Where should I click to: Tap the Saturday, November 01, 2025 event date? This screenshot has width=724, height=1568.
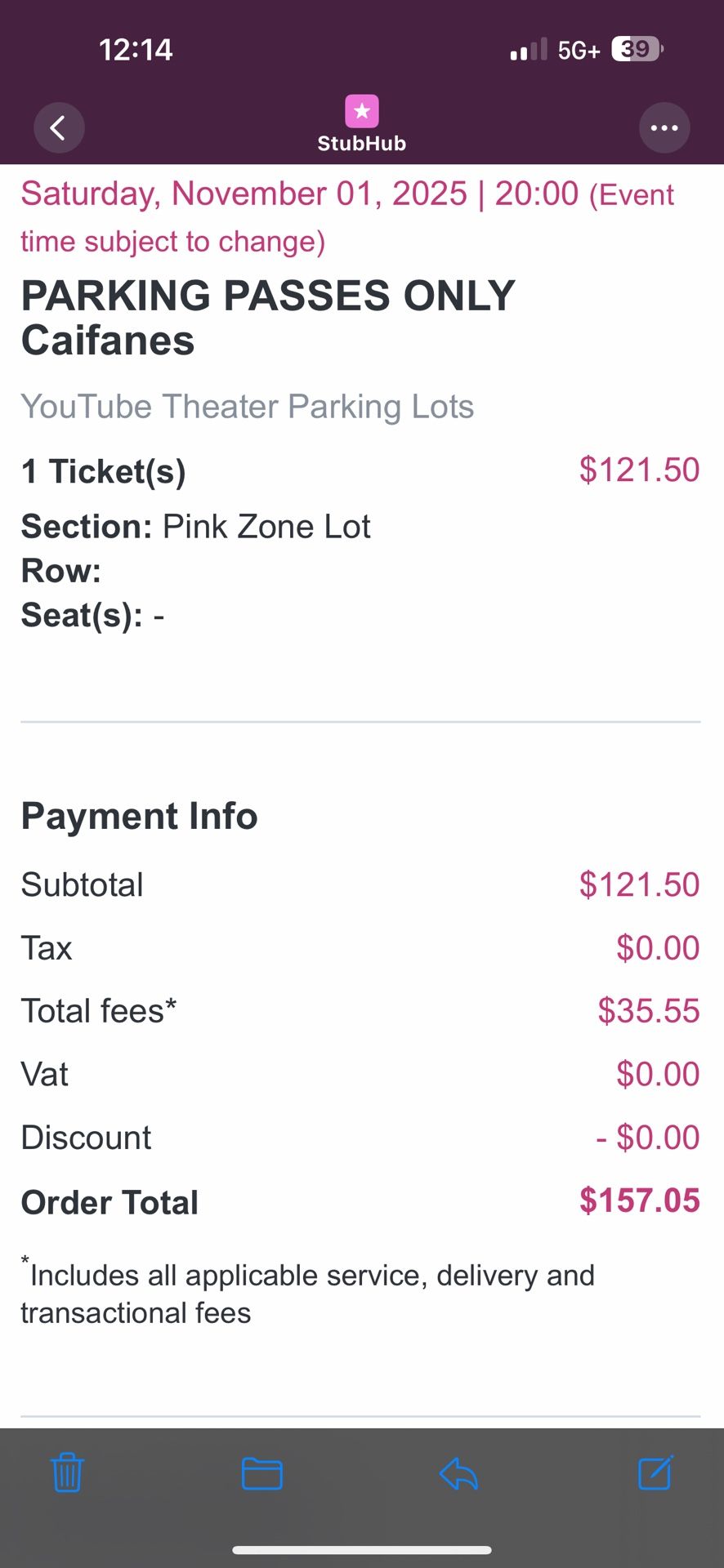point(244,194)
